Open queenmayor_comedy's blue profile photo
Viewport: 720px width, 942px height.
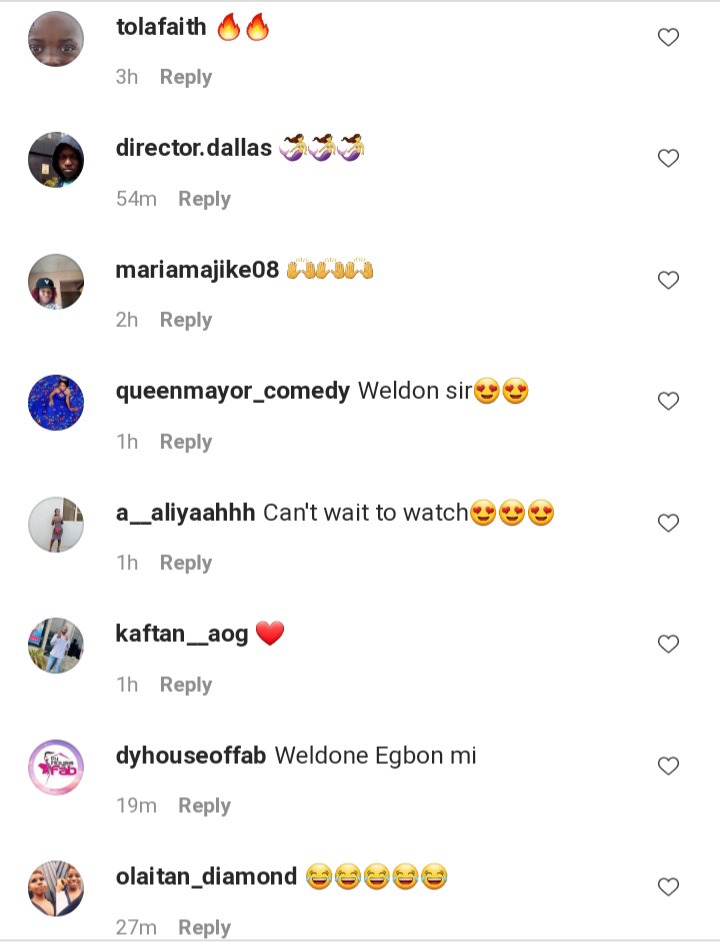pos(56,403)
